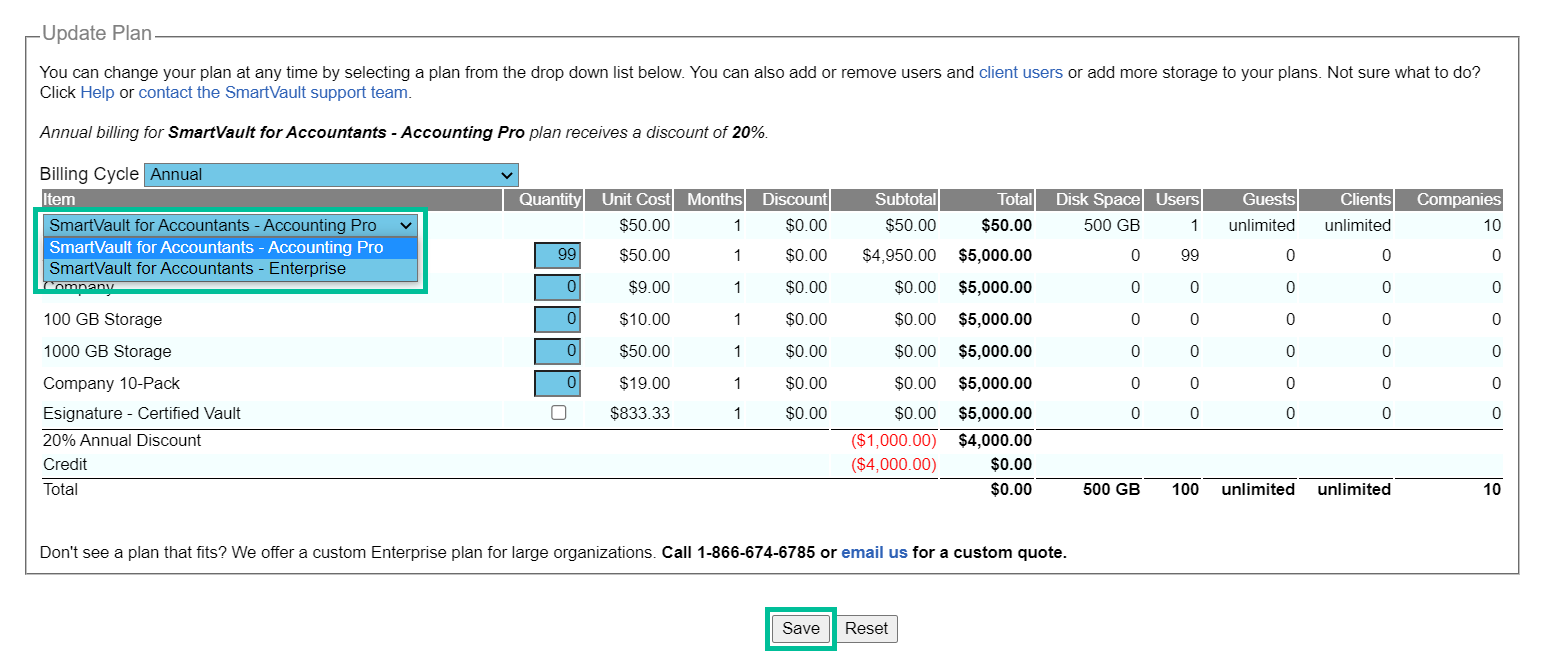Viewport: 1541px width, 660px height.
Task: Select the Esignature - Certified Vault label
Action: click(x=142, y=413)
